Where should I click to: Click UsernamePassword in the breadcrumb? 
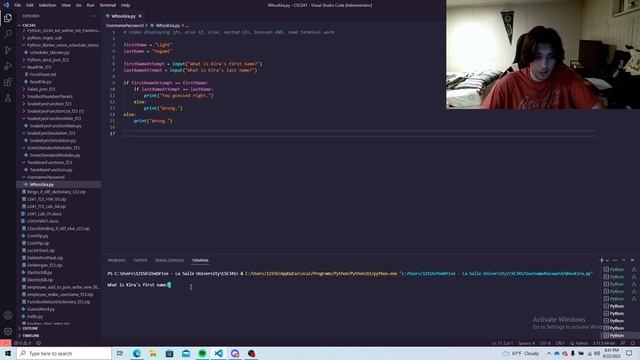pos(124,25)
